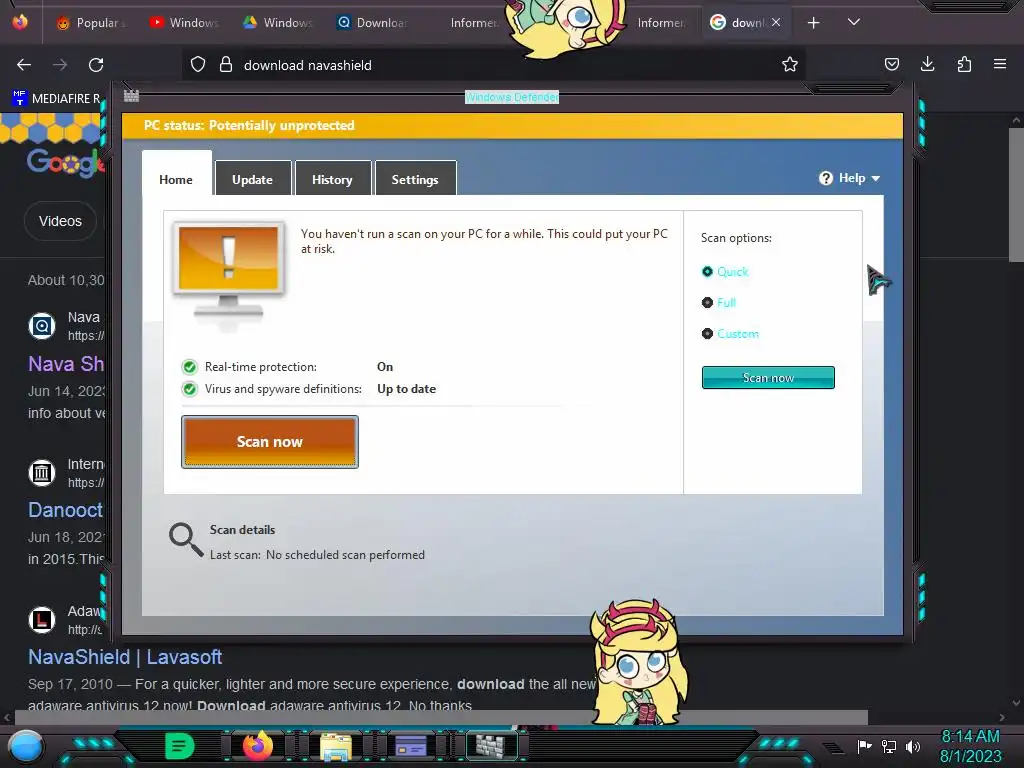Click the Videos filter in Google results
Screen dimensions: 1024x768
[x=60, y=221]
